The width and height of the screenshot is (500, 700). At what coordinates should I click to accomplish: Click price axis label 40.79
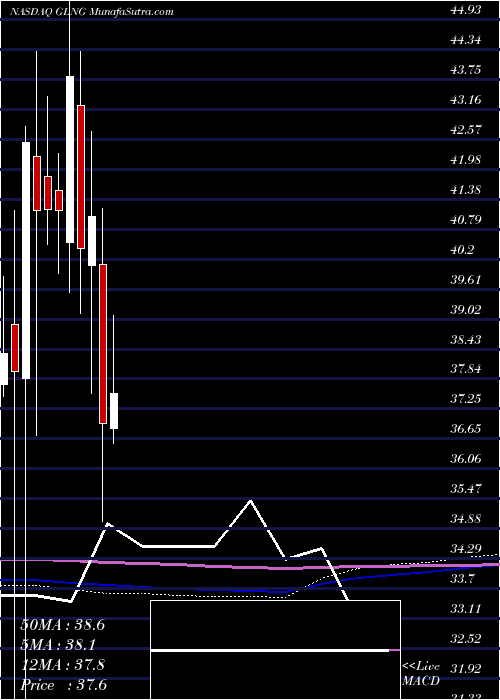coord(465,220)
